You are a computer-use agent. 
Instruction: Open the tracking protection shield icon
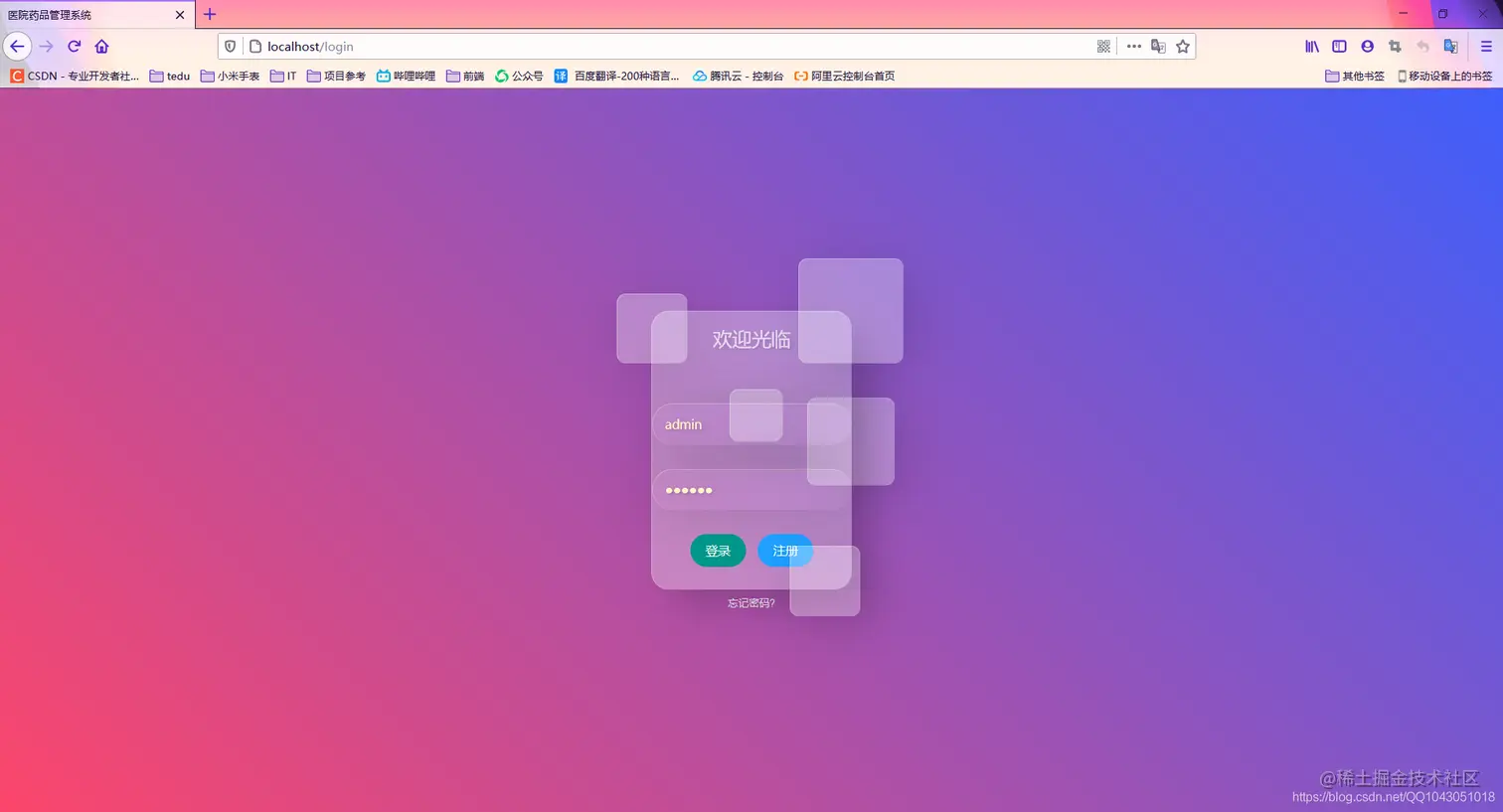point(231,47)
